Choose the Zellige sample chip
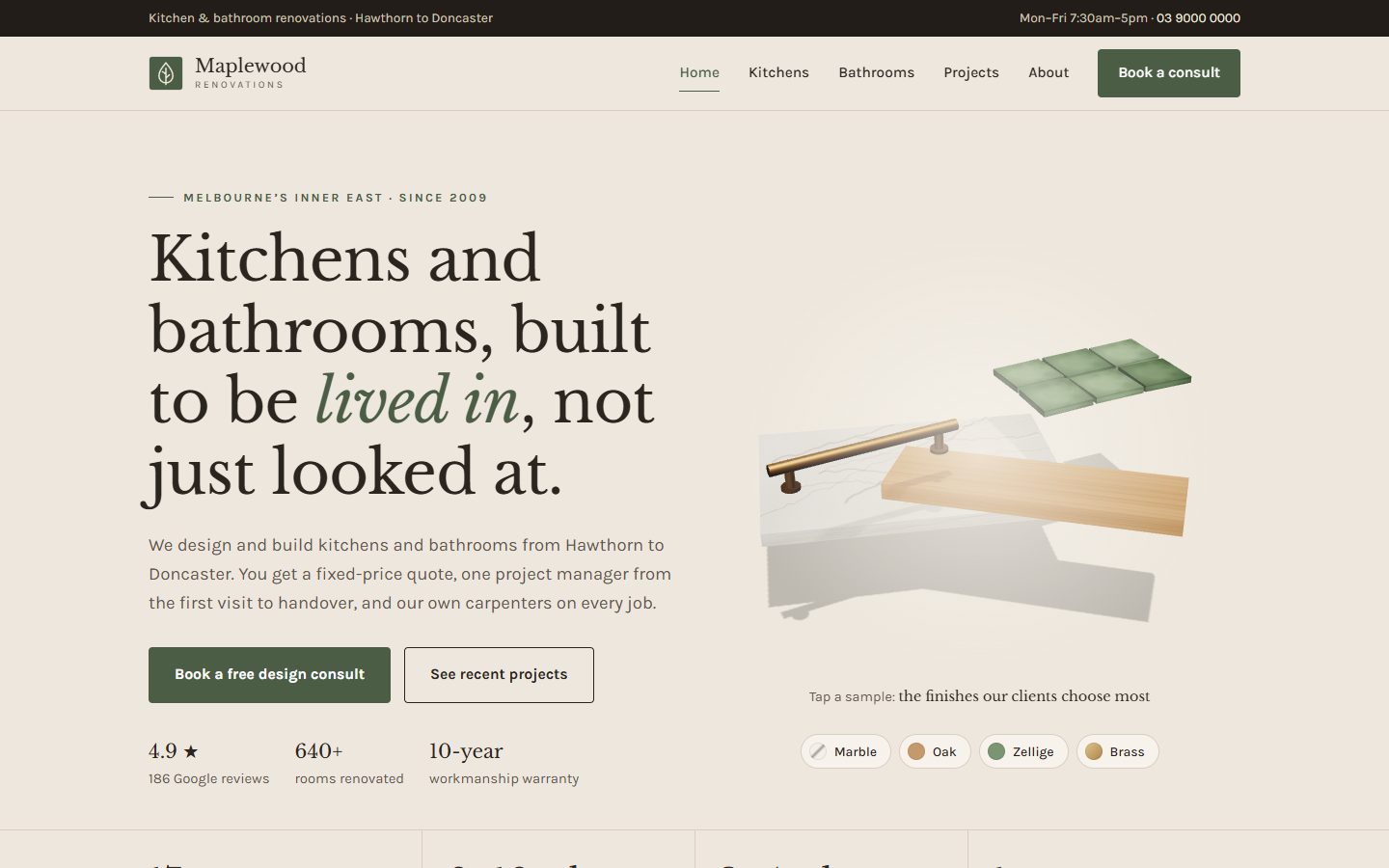 tap(1022, 751)
